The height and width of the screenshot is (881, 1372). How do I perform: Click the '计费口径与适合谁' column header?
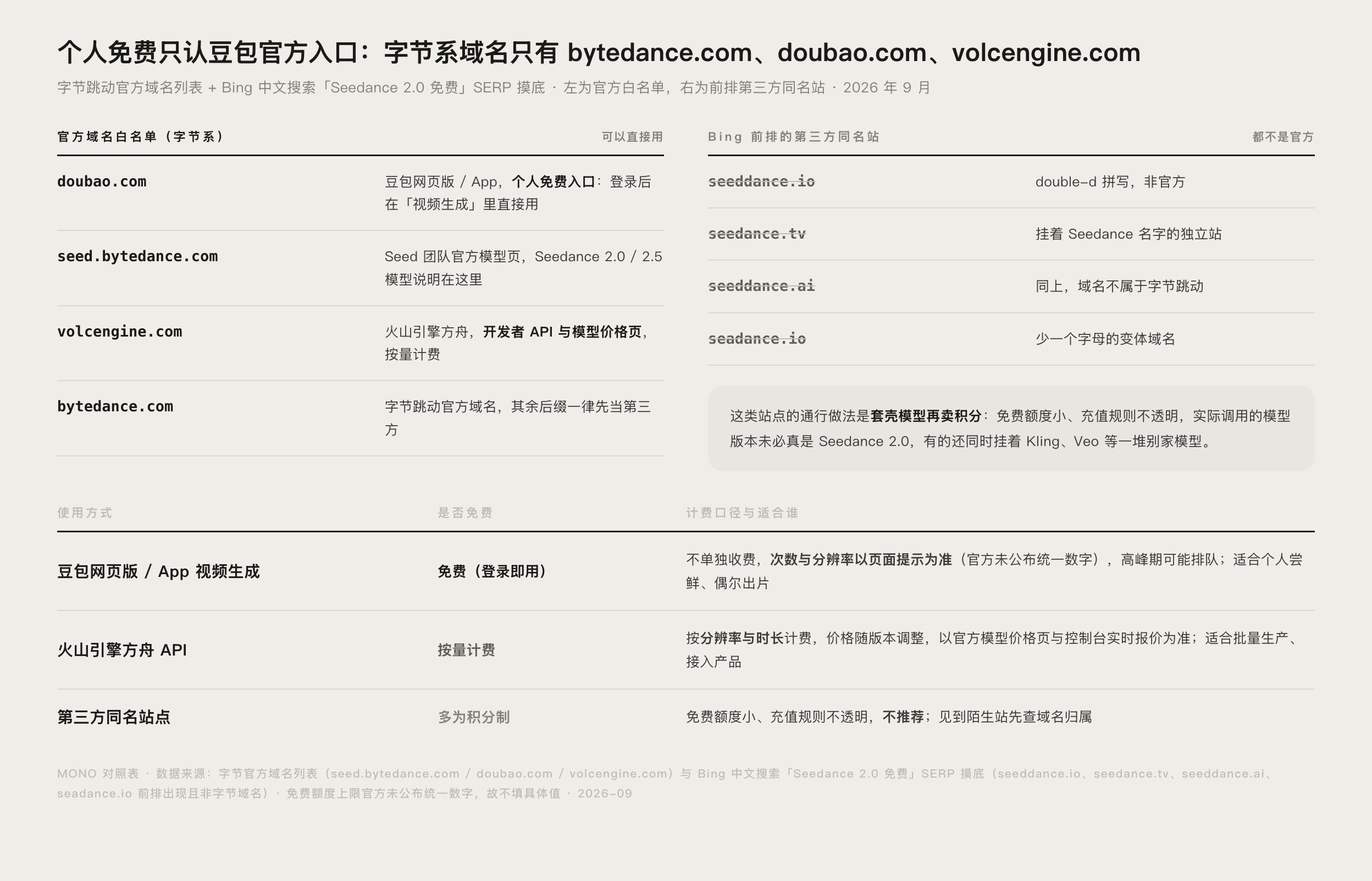tap(742, 513)
